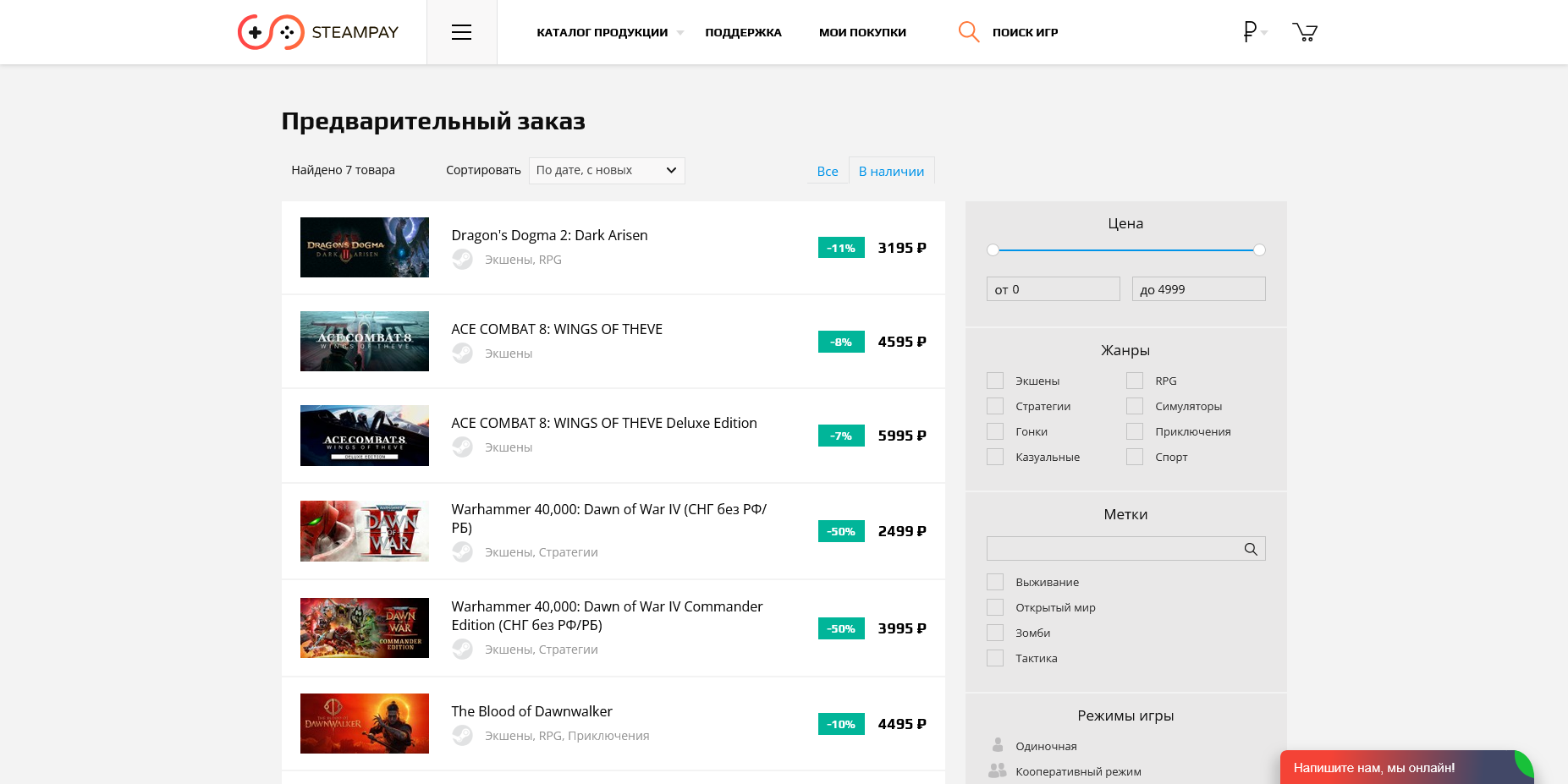This screenshot has width=1568, height=784.
Task: Click the Экшены, RPG genres under Dragon's Dogma
Action: click(x=523, y=260)
